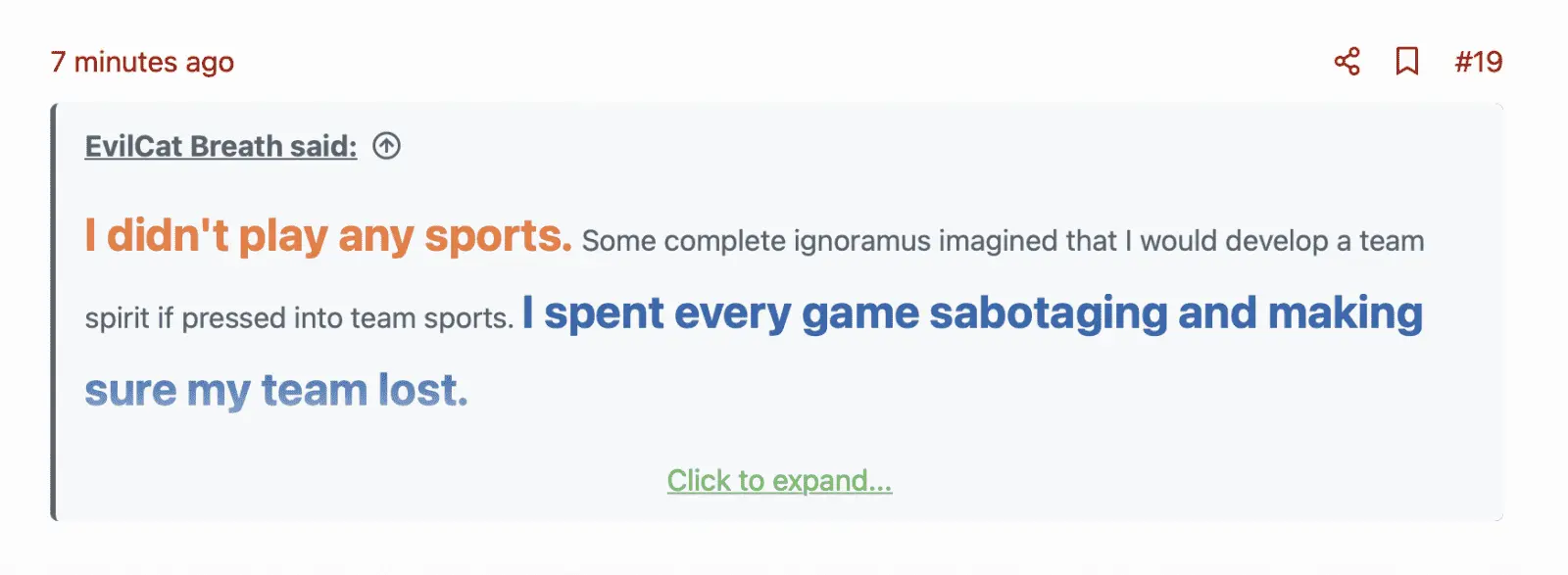Click the word "sports." in the orange heading

(x=498, y=236)
